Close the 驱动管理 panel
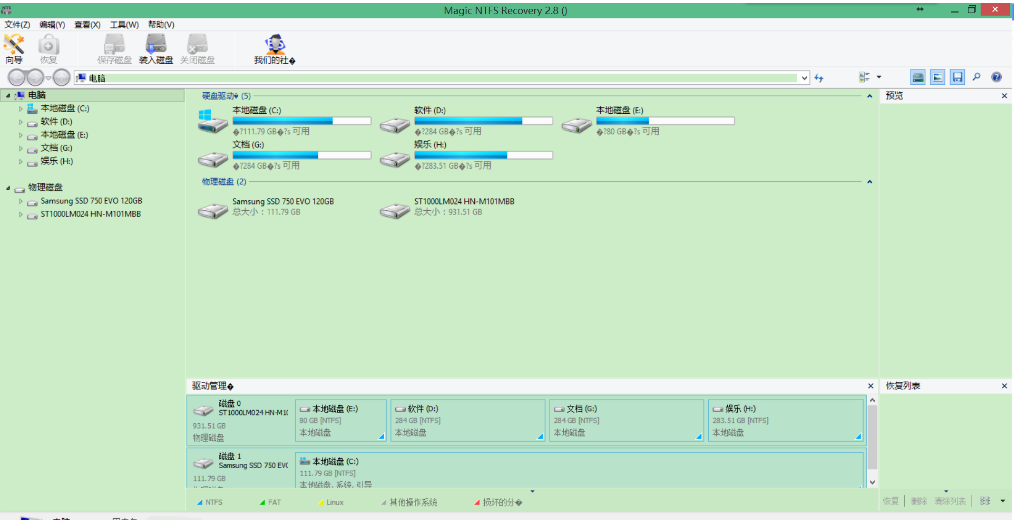Screen dimensions: 1014x520 (x=870, y=386)
